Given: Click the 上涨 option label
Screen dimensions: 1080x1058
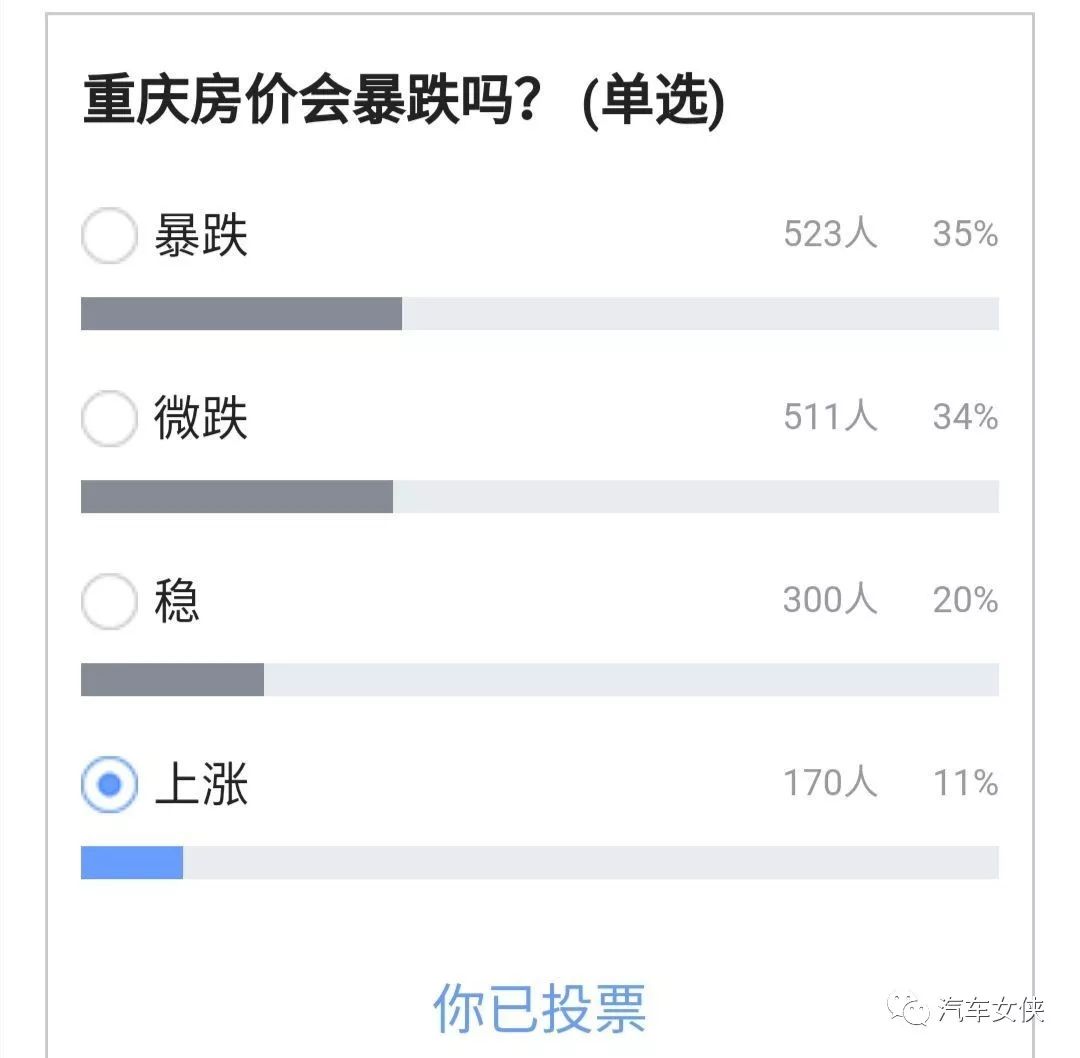Looking at the screenshot, I should tap(200, 784).
